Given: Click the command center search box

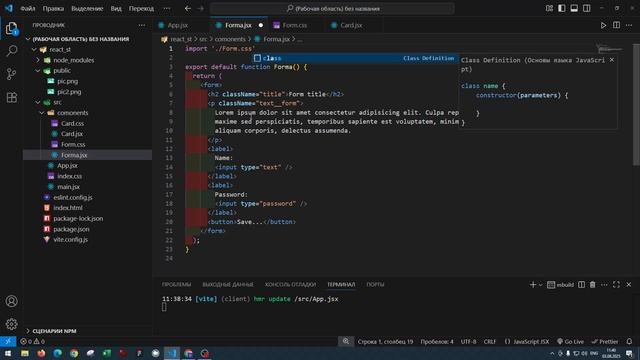Looking at the screenshot, I should (332, 8).
